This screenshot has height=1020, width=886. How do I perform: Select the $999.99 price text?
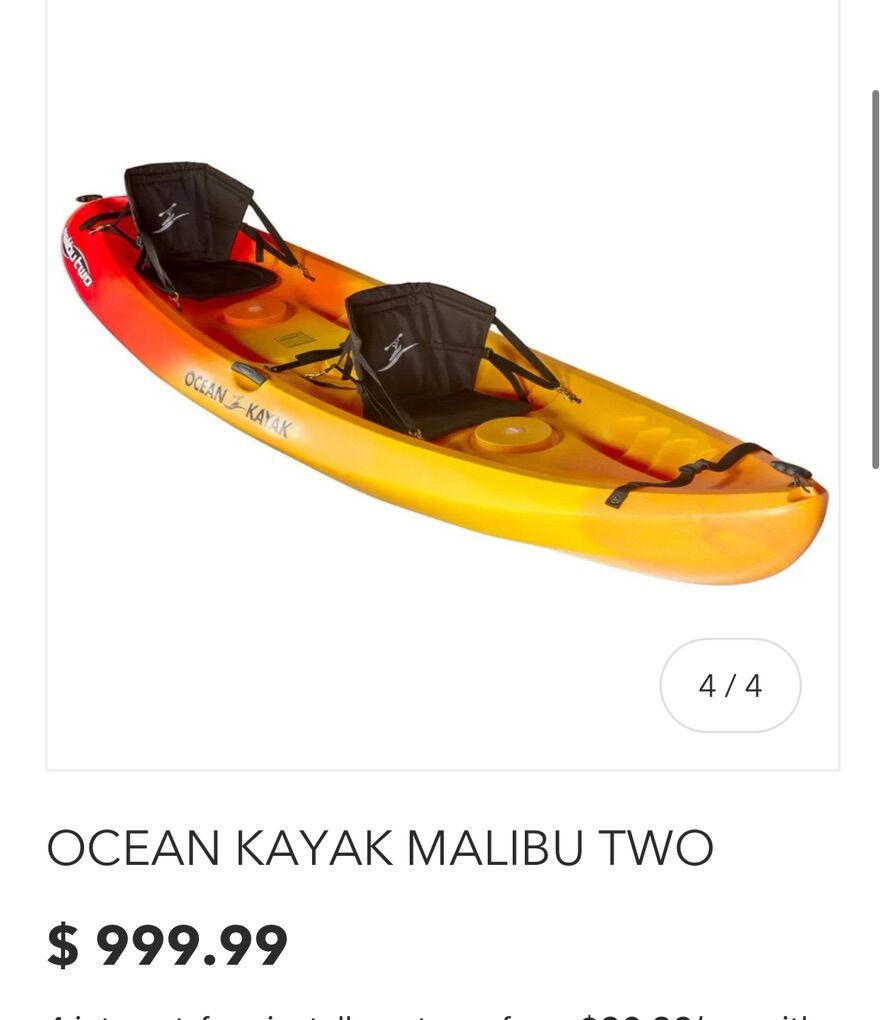point(167,945)
